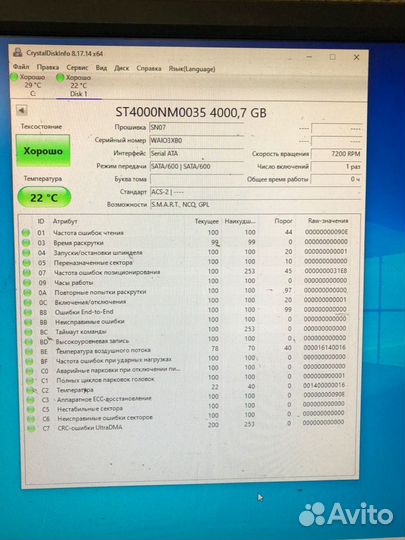
Task: Click the ST4000NM0035 4000,7 GB model title
Action: point(191,112)
